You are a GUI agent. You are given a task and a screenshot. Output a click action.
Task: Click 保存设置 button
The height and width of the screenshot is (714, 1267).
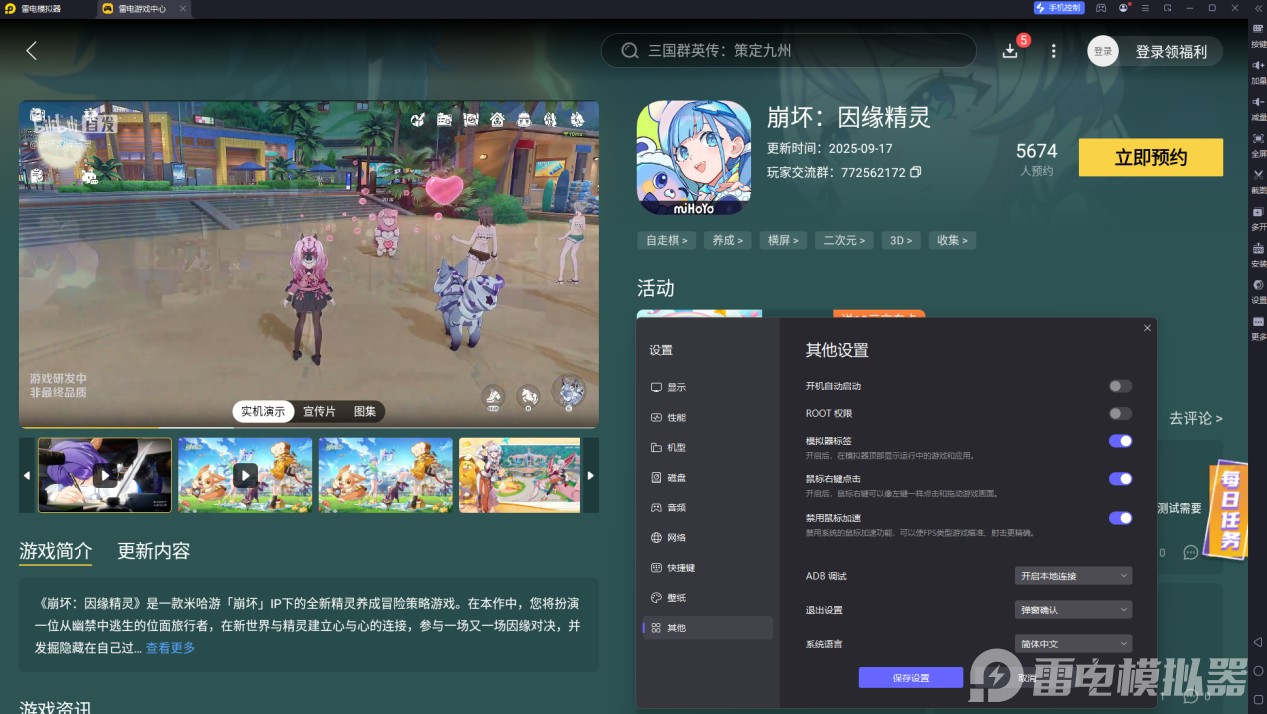(911, 678)
